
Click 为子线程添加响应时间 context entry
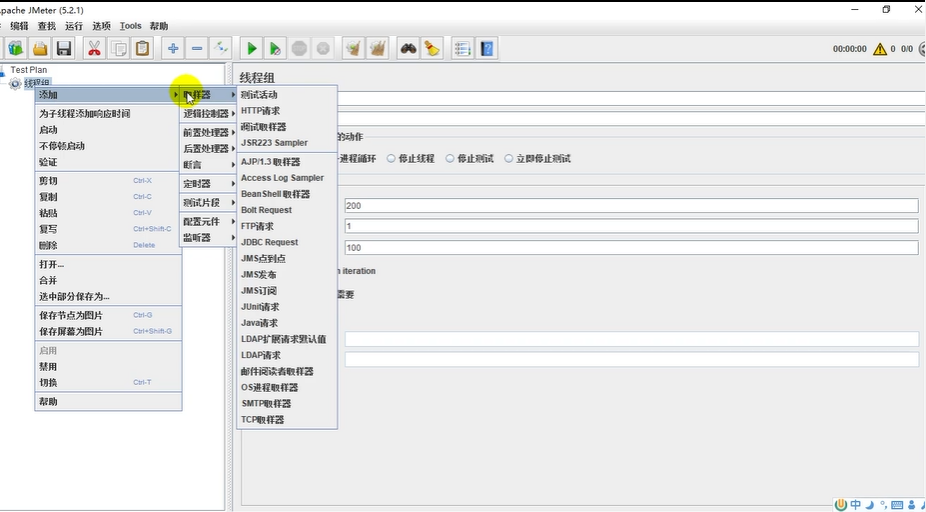(108, 113)
